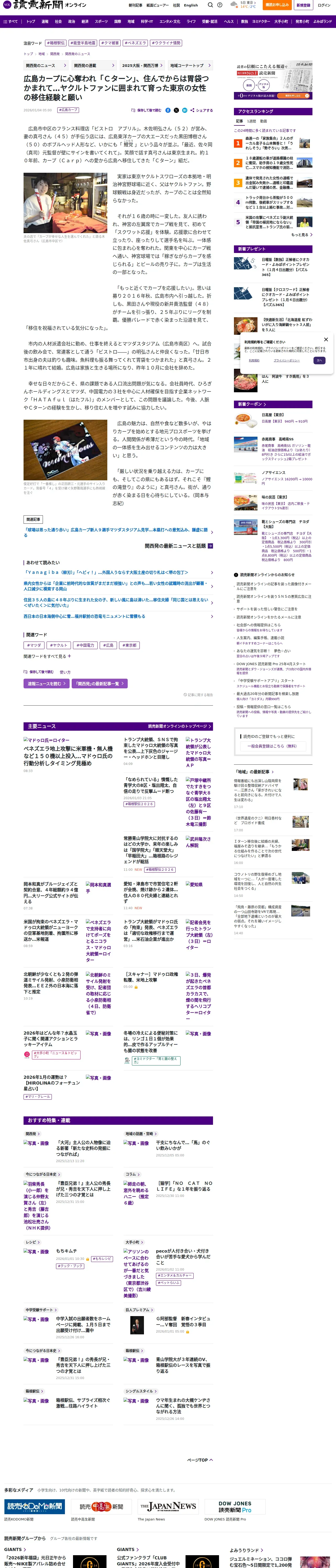336x1568 pixels.
Task: Expand the 関西発の連載 section chevron
Action: pos(113,65)
